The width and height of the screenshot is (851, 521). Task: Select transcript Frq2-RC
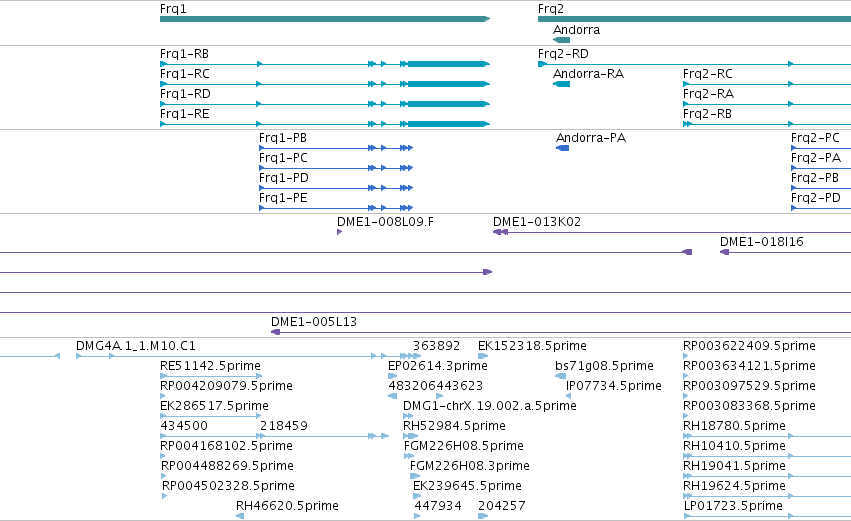point(708,74)
